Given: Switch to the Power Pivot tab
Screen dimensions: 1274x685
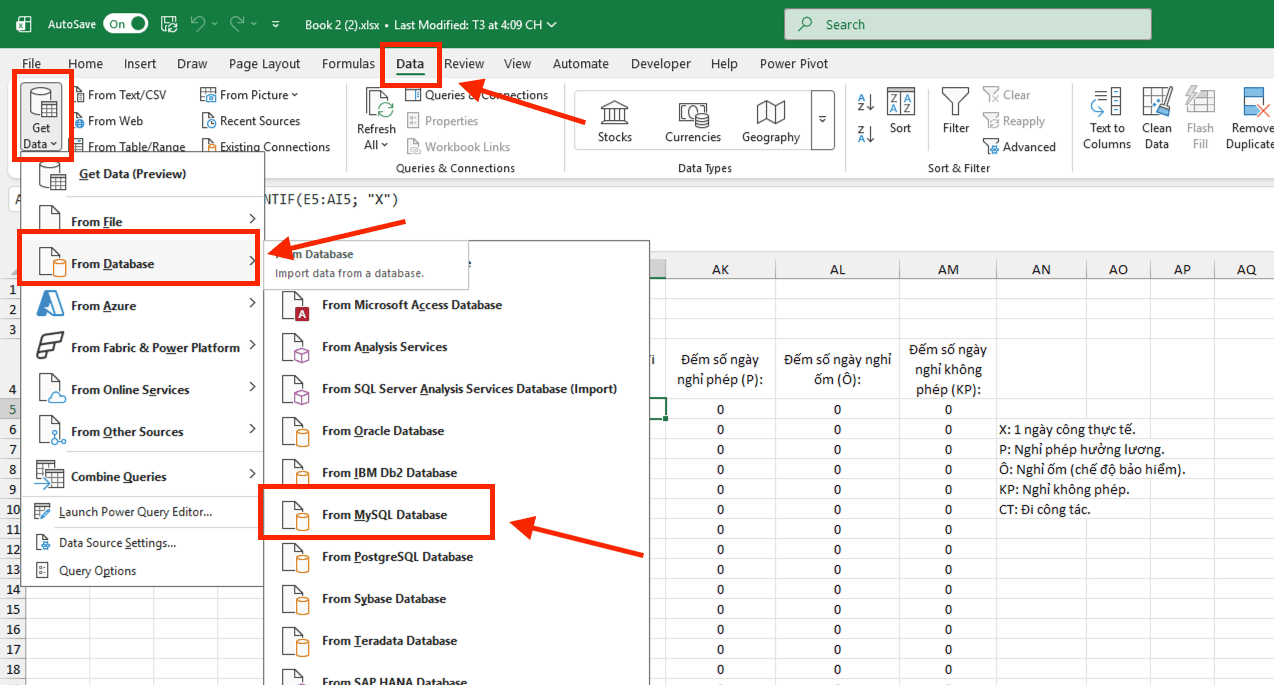Looking at the screenshot, I should (794, 63).
